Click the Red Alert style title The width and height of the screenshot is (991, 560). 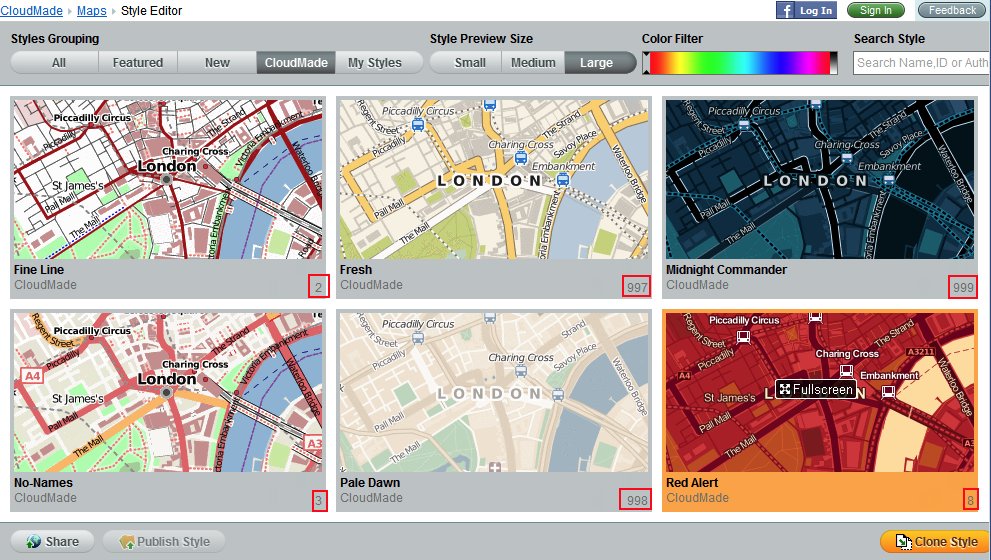[x=692, y=482]
